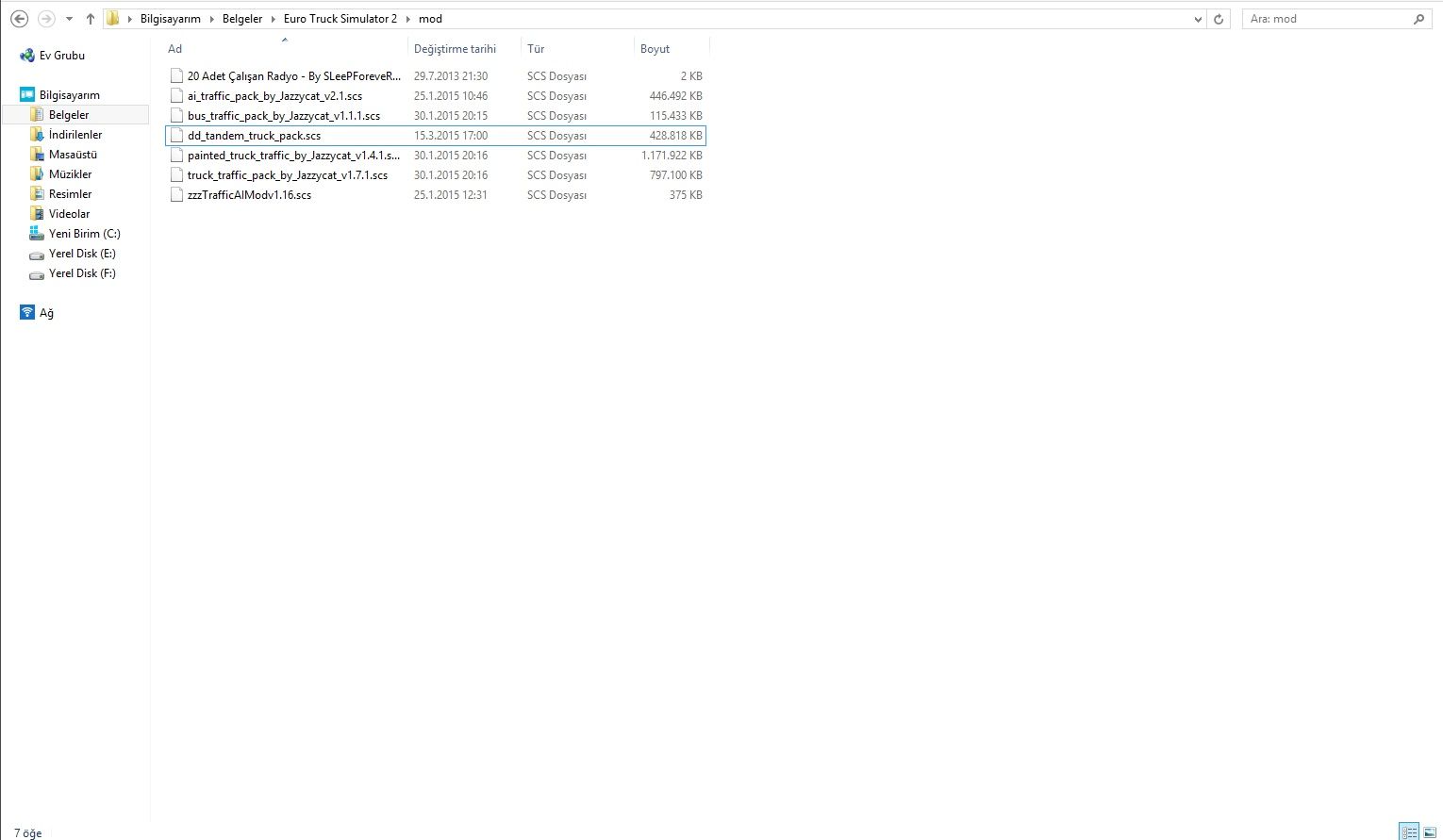Open Videolar folder in sidebar
This screenshot has width=1443, height=840.
[x=70, y=214]
